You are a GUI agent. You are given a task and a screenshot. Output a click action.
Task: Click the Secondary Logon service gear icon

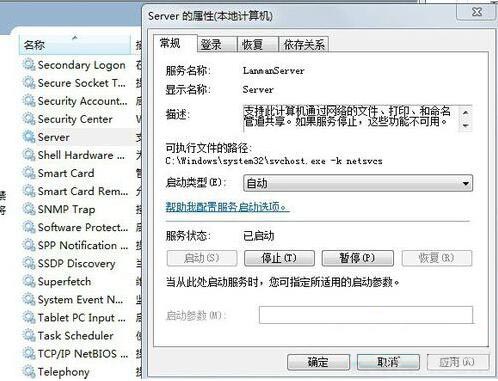(29, 65)
